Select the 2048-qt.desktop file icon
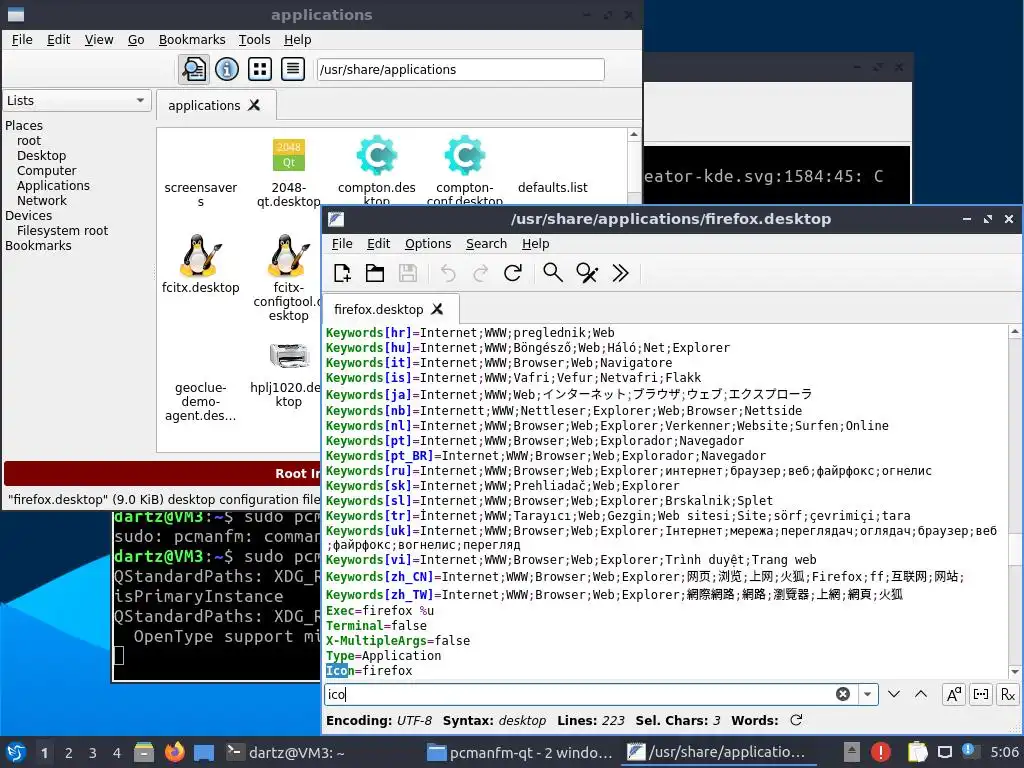This screenshot has height=768, width=1024. coord(289,155)
